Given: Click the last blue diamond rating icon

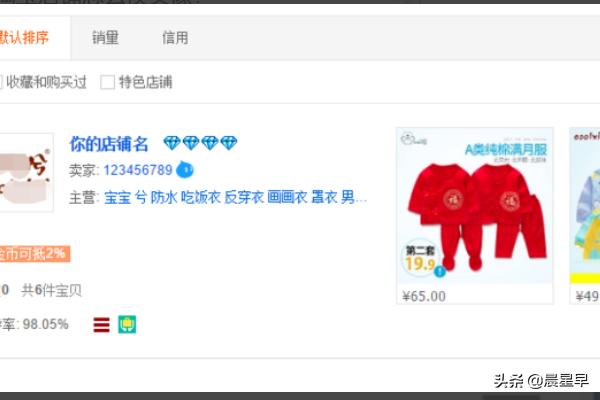Looking at the screenshot, I should (x=229, y=143).
